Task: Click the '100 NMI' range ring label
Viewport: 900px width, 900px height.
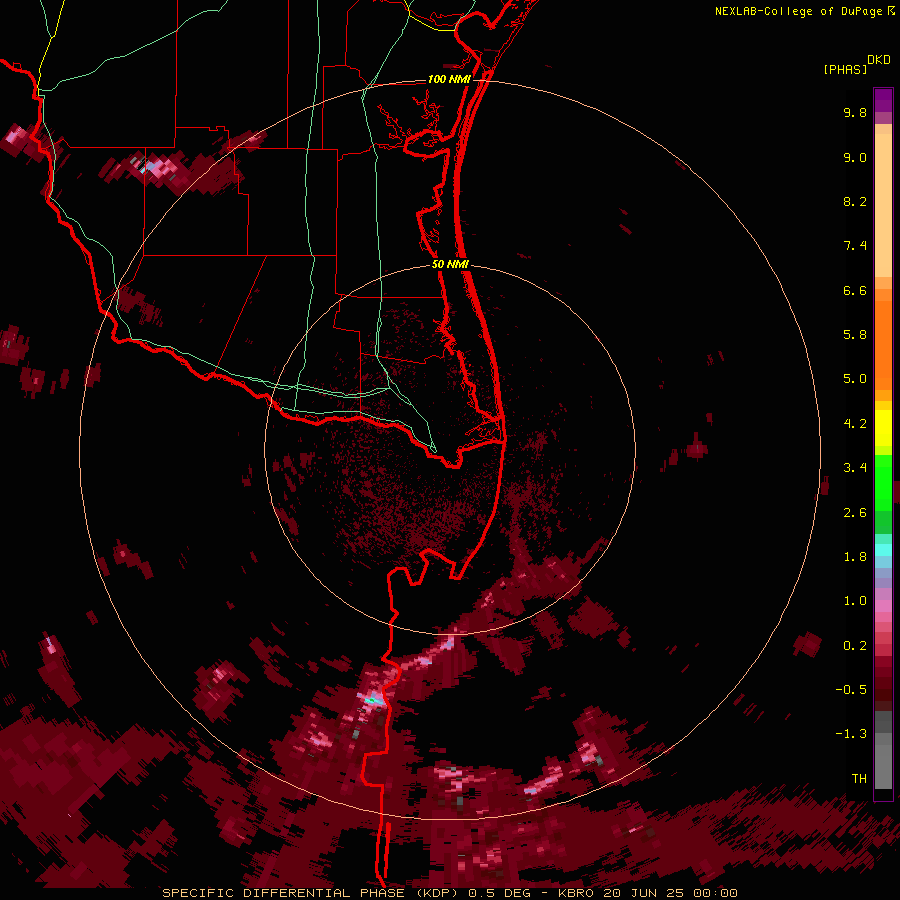Action: [449, 79]
